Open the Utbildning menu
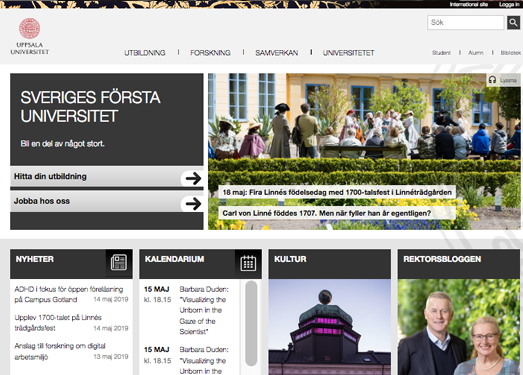The width and height of the screenshot is (523, 375). coord(145,53)
